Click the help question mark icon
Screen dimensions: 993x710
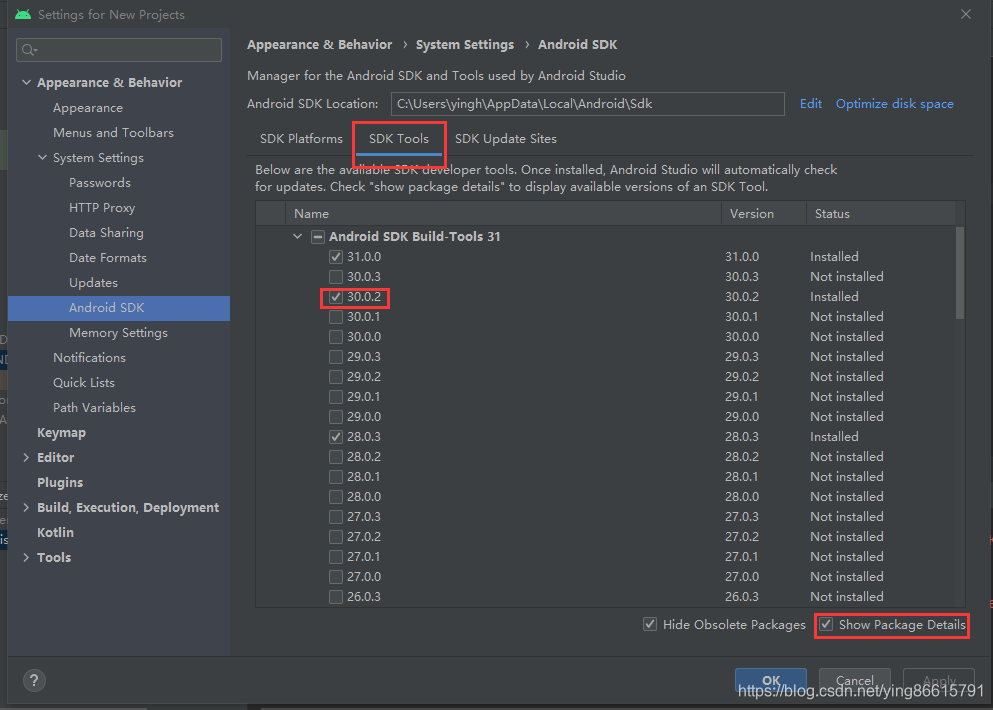pyautogui.click(x=34, y=680)
